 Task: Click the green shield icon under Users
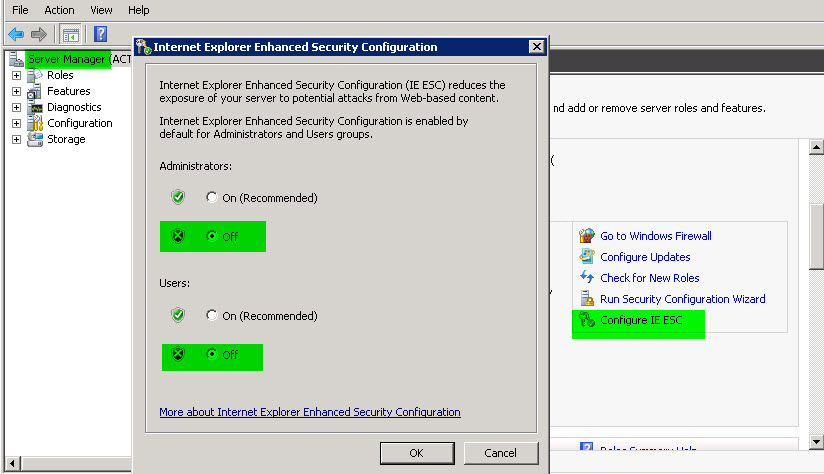pos(178,315)
